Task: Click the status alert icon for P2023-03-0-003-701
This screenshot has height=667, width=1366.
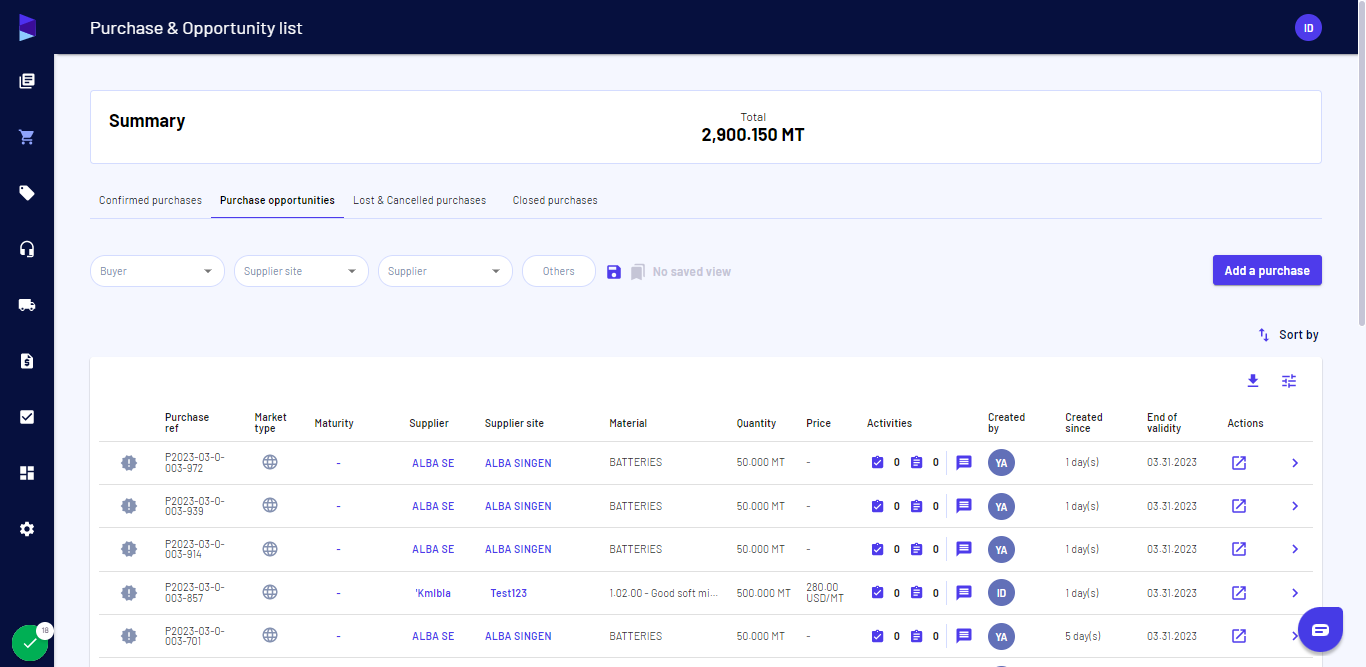Action: [x=129, y=636]
